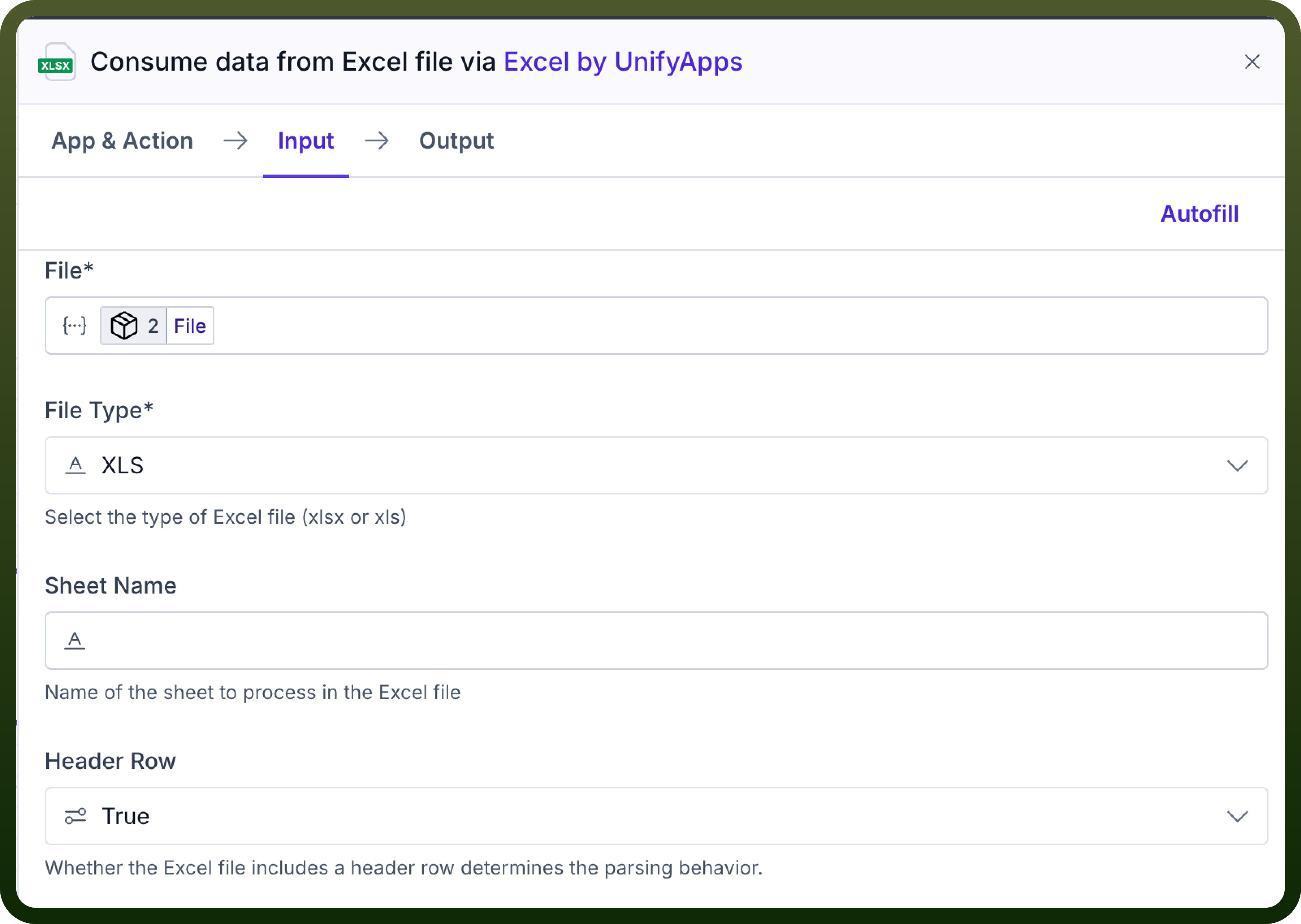Click inside the File input field

coord(656,326)
